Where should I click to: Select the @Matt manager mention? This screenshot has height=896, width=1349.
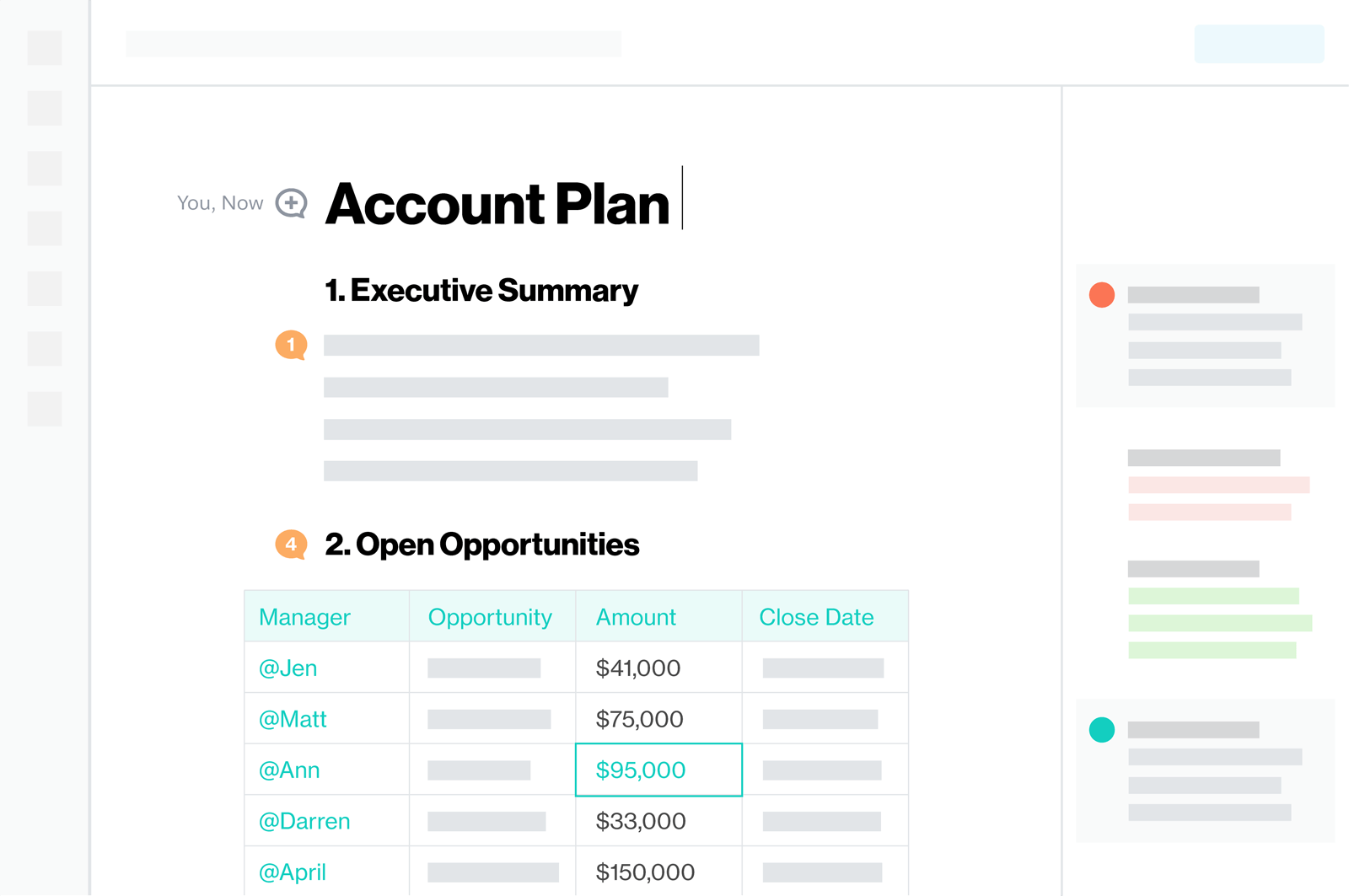293,719
